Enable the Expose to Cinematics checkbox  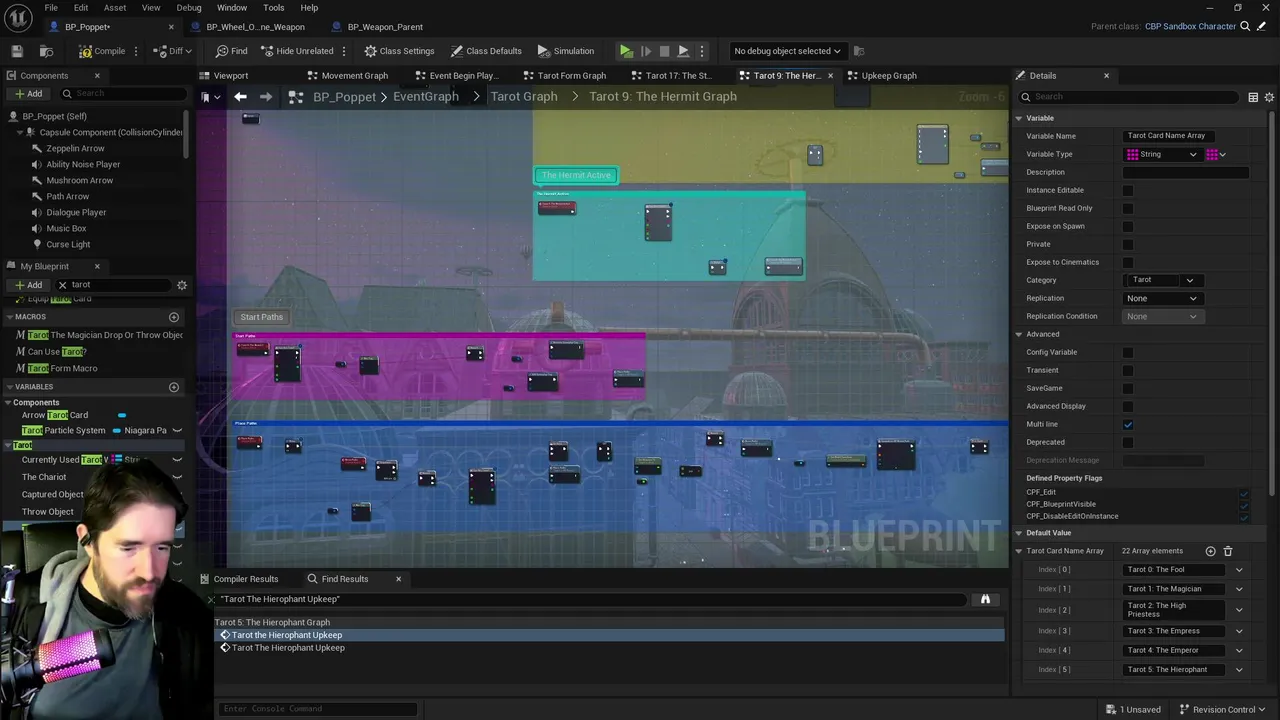pyautogui.click(x=1128, y=262)
